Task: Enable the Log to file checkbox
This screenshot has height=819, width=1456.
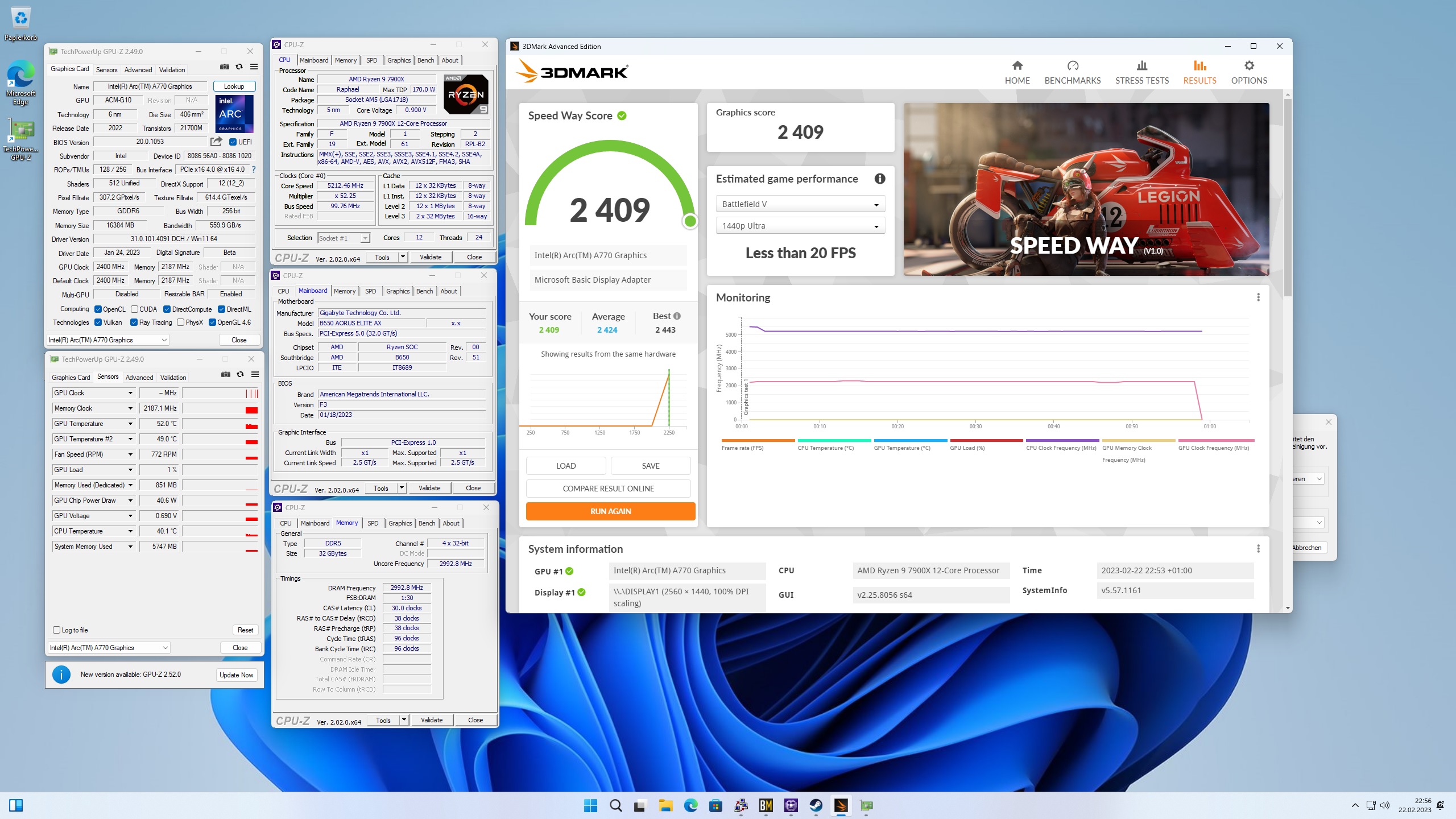Action: pos(56,630)
